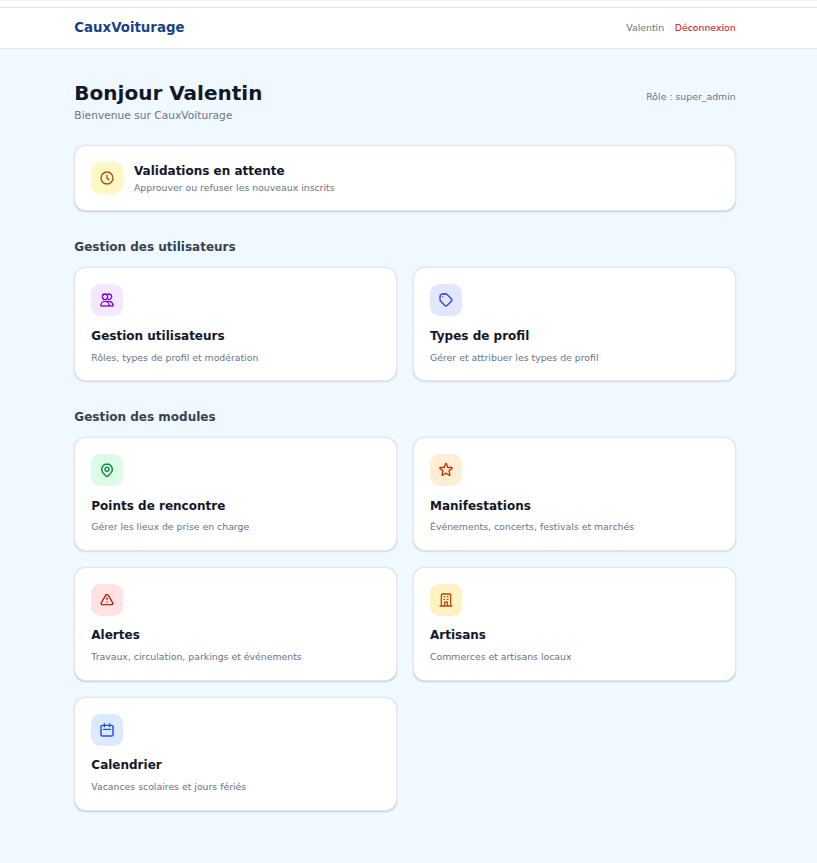Image resolution: width=817 pixels, height=863 pixels.
Task: Click the 'Gestion des utilisateurs' section heading
Action: 155,247
